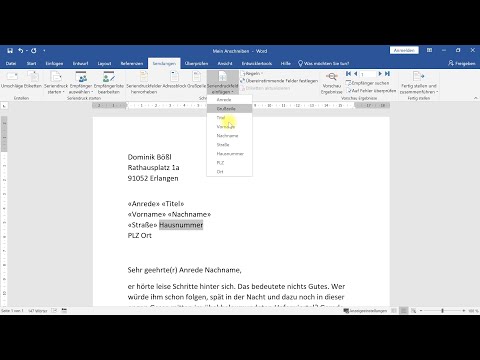Image resolution: width=480 pixels, height=360 pixels.
Task: Switch to the Entwurf tab
Action: click(80, 63)
